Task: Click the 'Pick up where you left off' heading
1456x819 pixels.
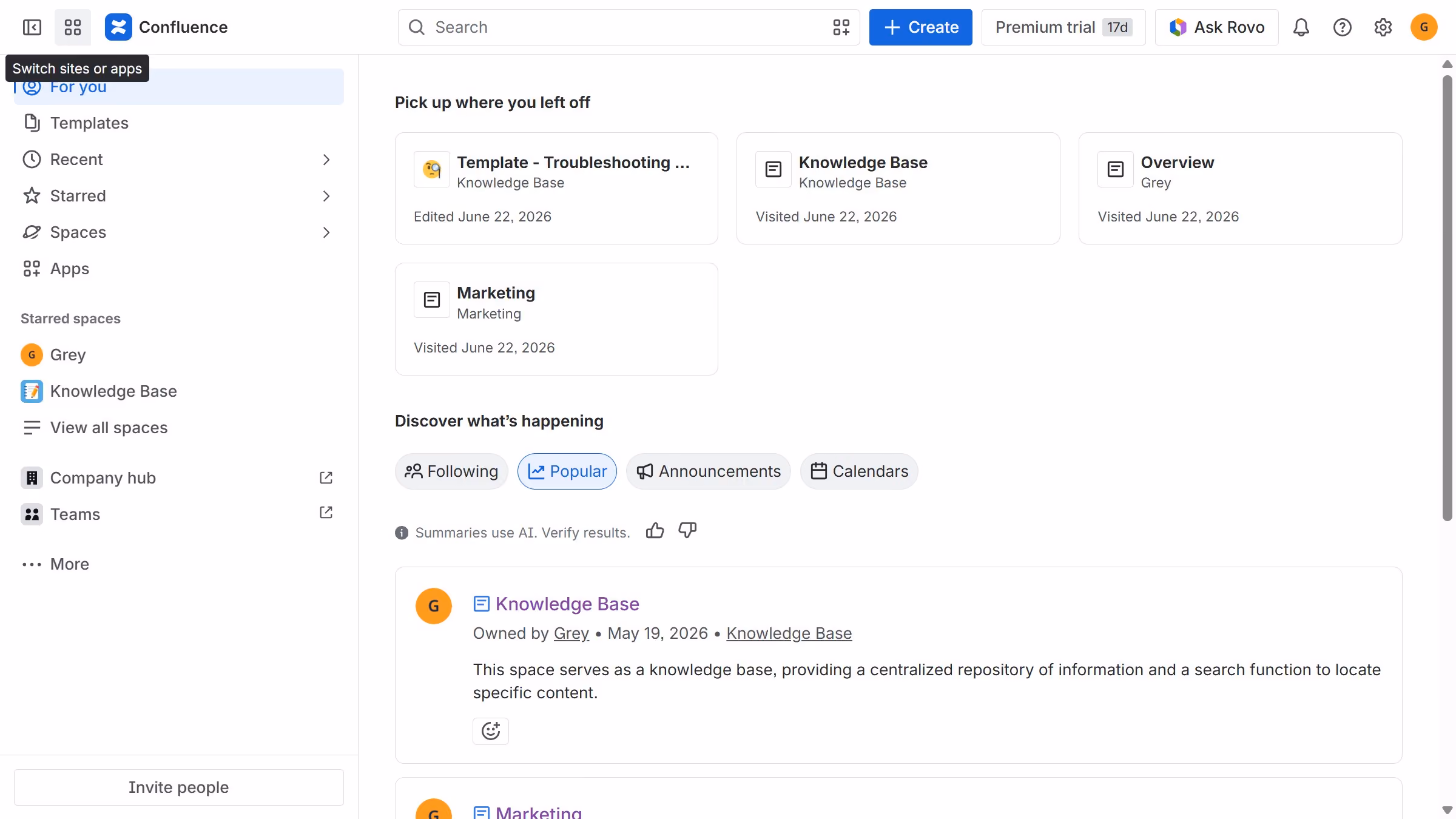Action: (492, 103)
